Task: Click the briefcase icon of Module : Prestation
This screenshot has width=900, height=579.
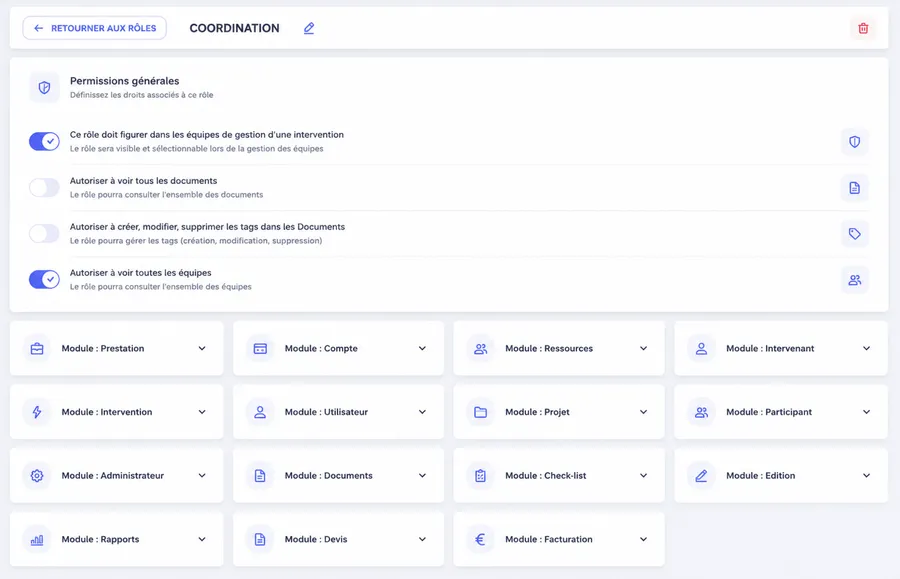Action: (x=37, y=348)
